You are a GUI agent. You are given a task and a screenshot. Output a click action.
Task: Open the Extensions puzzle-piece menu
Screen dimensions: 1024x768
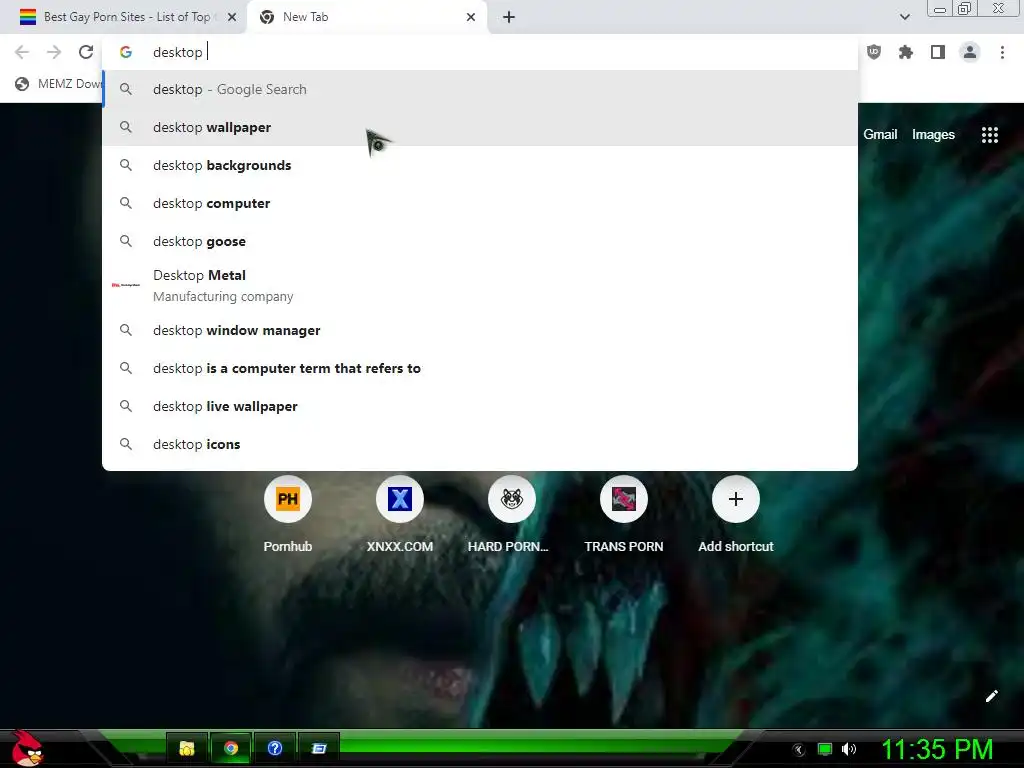906,52
